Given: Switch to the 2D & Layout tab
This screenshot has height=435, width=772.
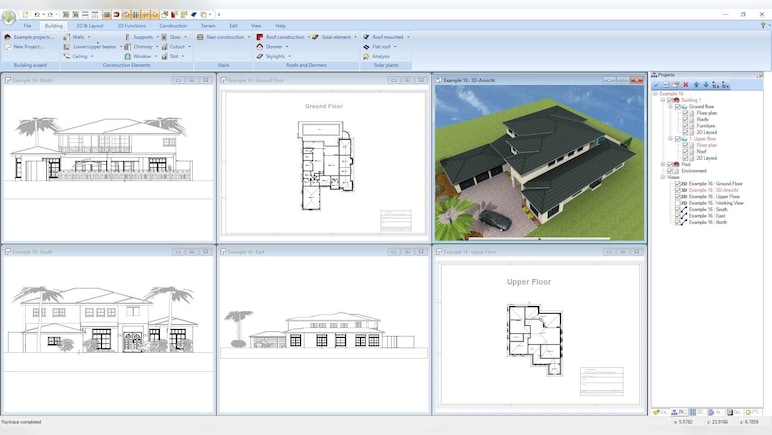Looking at the screenshot, I should tap(90, 26).
